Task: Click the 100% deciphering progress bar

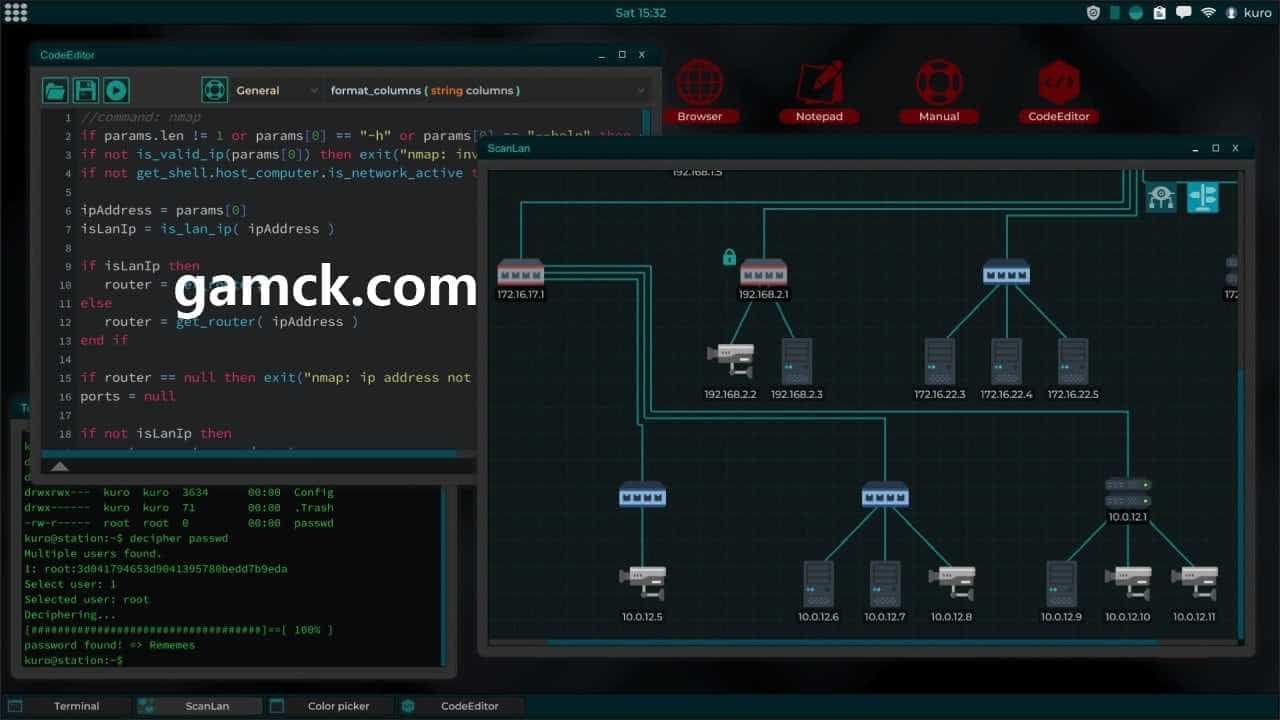Action: pos(178,630)
